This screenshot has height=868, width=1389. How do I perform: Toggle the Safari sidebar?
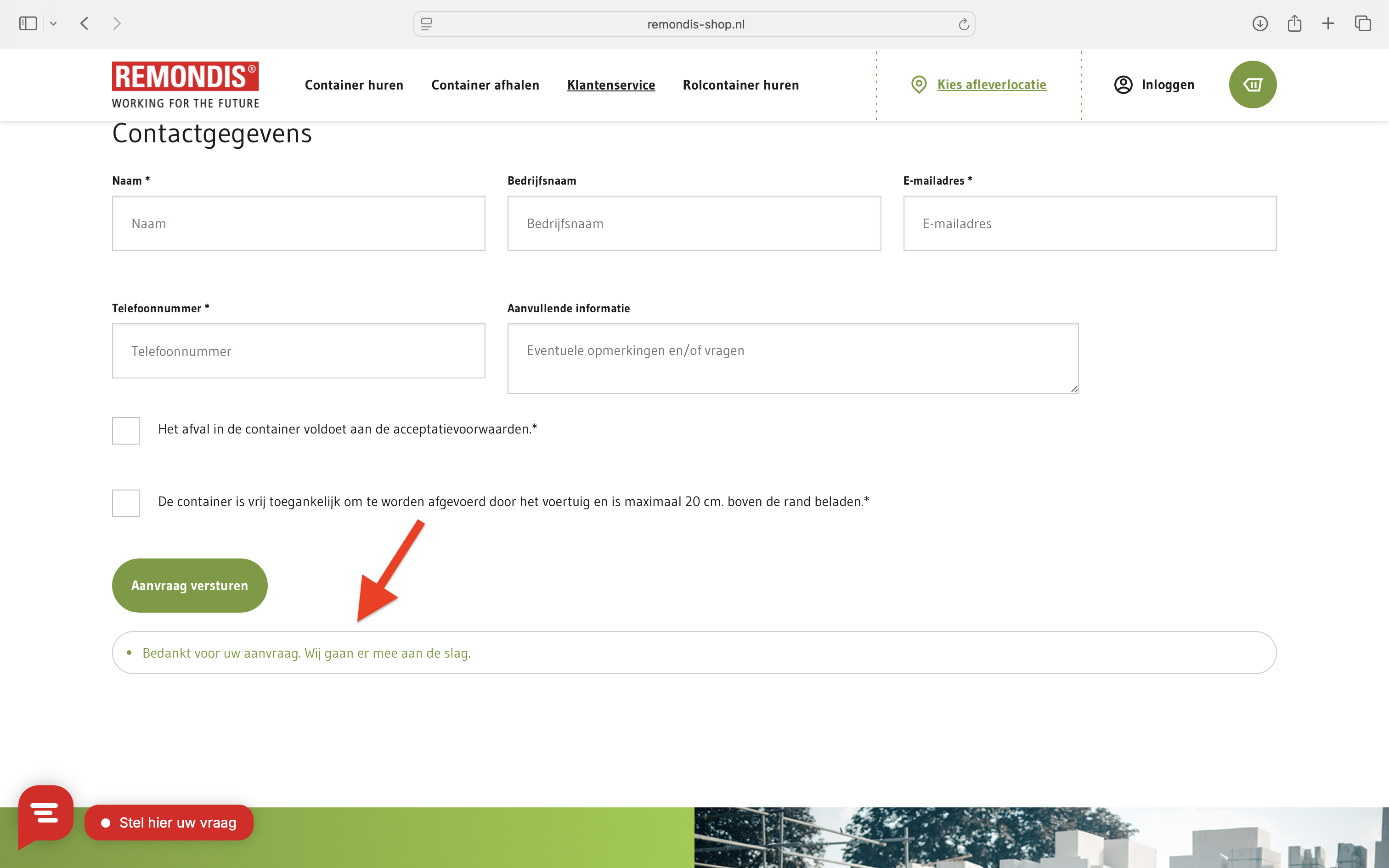tap(28, 23)
